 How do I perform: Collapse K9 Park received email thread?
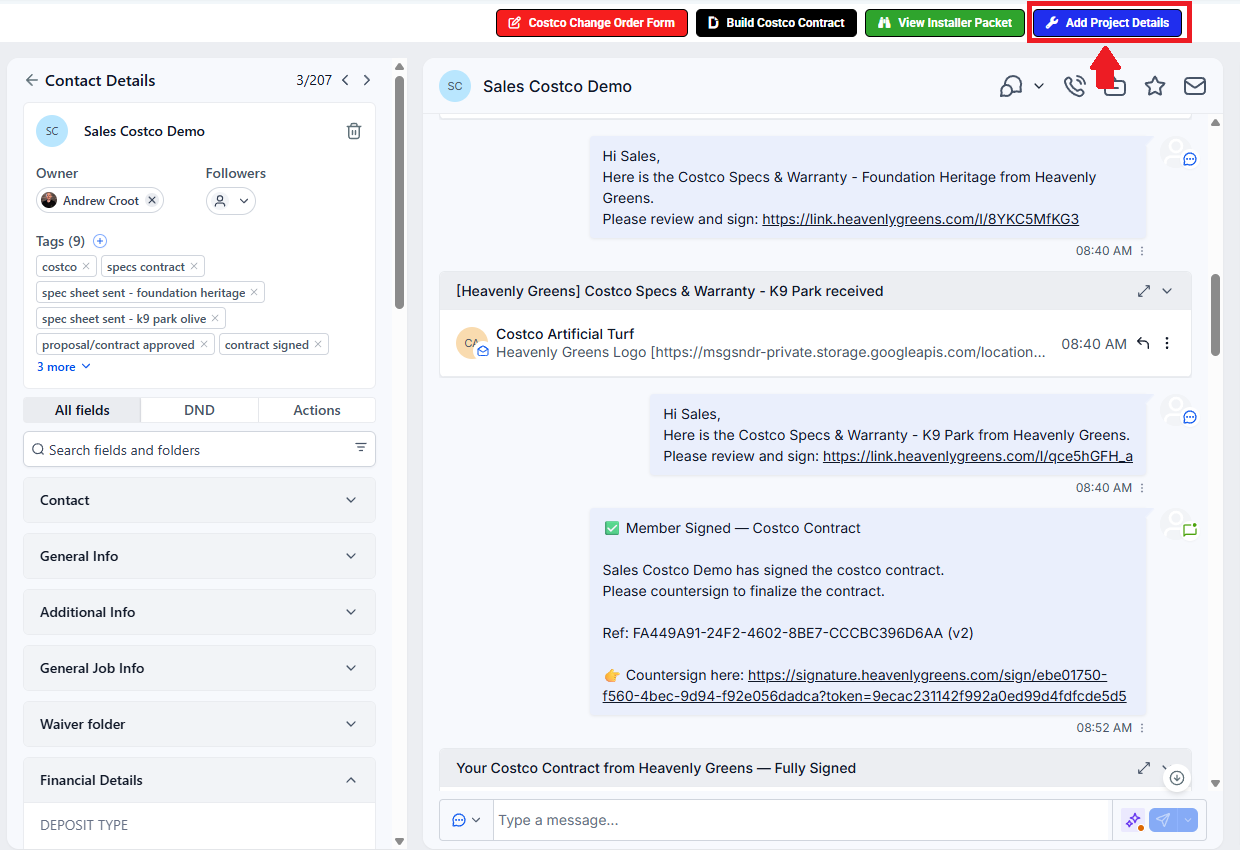click(1167, 291)
